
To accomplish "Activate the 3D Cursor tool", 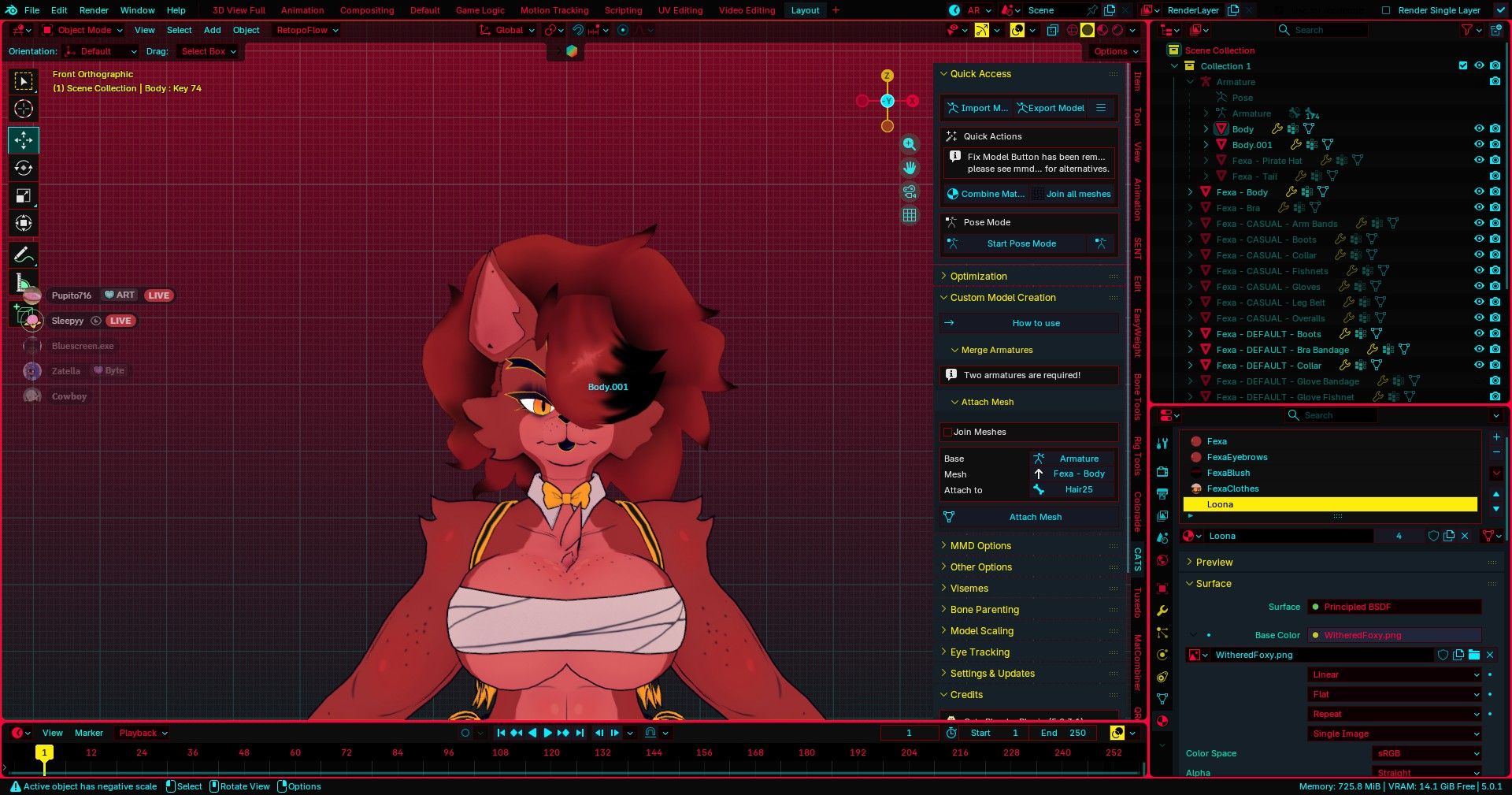I will (x=24, y=109).
